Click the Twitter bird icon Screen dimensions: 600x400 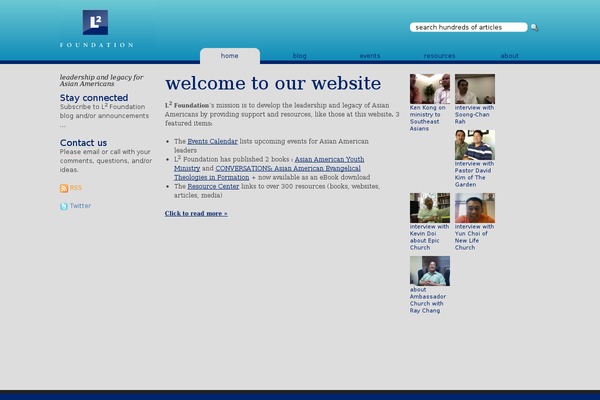pyautogui.click(x=64, y=206)
